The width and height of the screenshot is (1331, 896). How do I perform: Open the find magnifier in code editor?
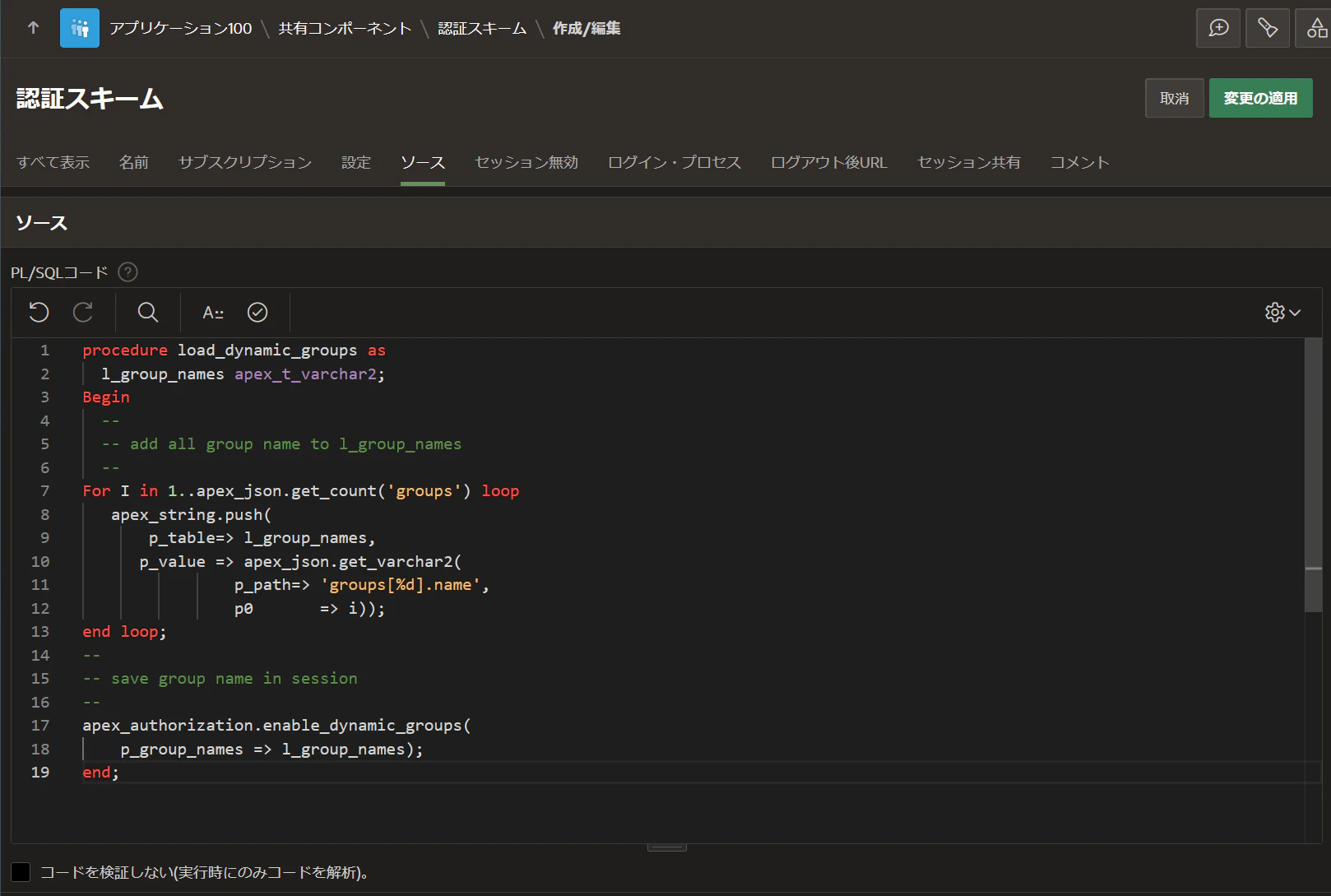pyautogui.click(x=148, y=313)
